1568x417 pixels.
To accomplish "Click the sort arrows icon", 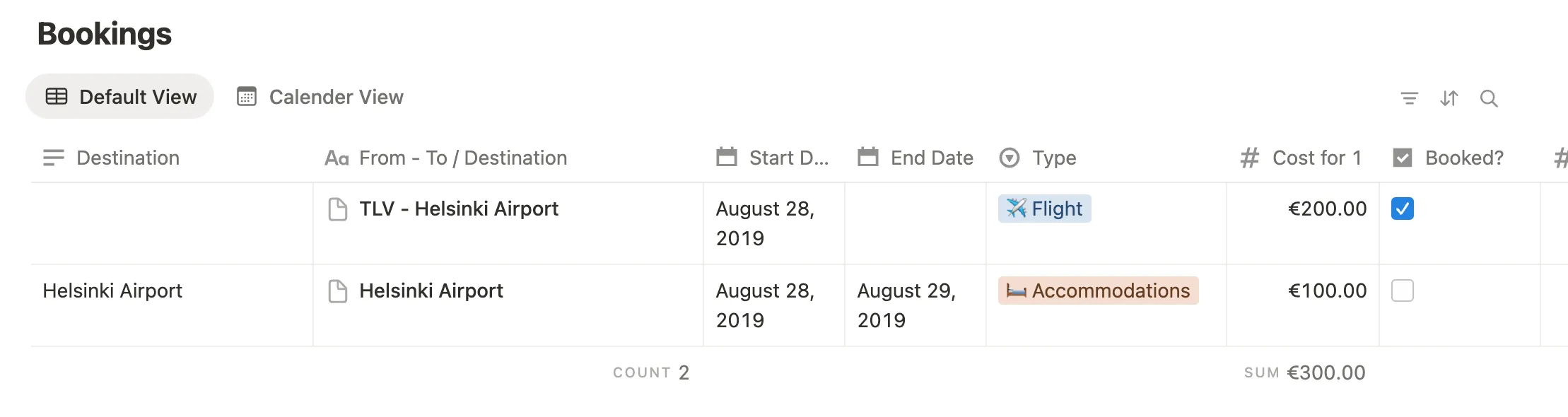I will click(x=1449, y=98).
